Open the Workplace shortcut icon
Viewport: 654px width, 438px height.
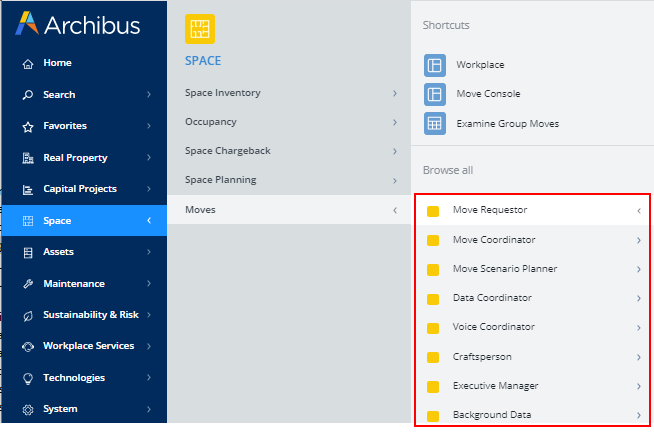click(x=434, y=65)
